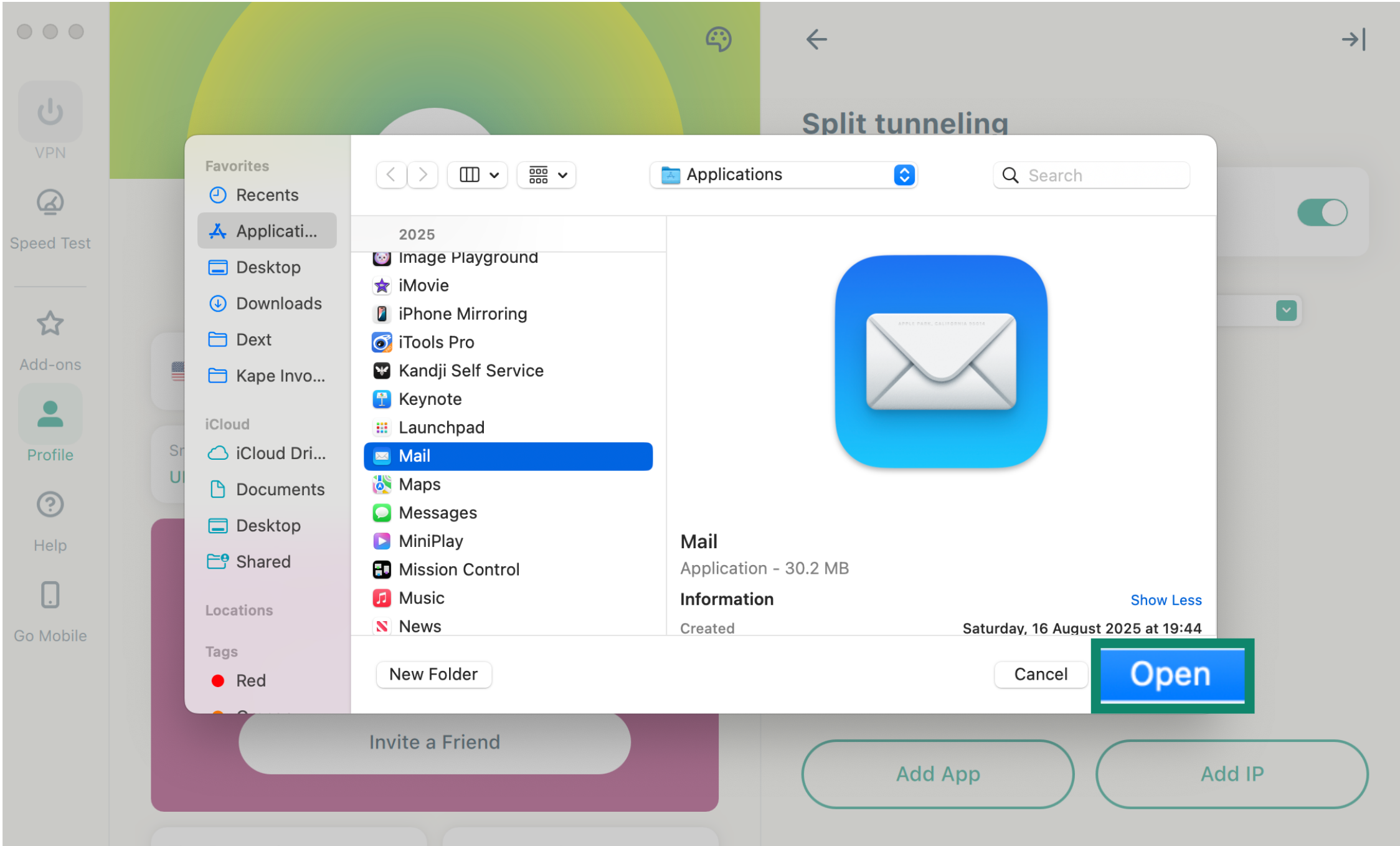1400x846 pixels.
Task: Open Add-ons star icon
Action: point(50,324)
